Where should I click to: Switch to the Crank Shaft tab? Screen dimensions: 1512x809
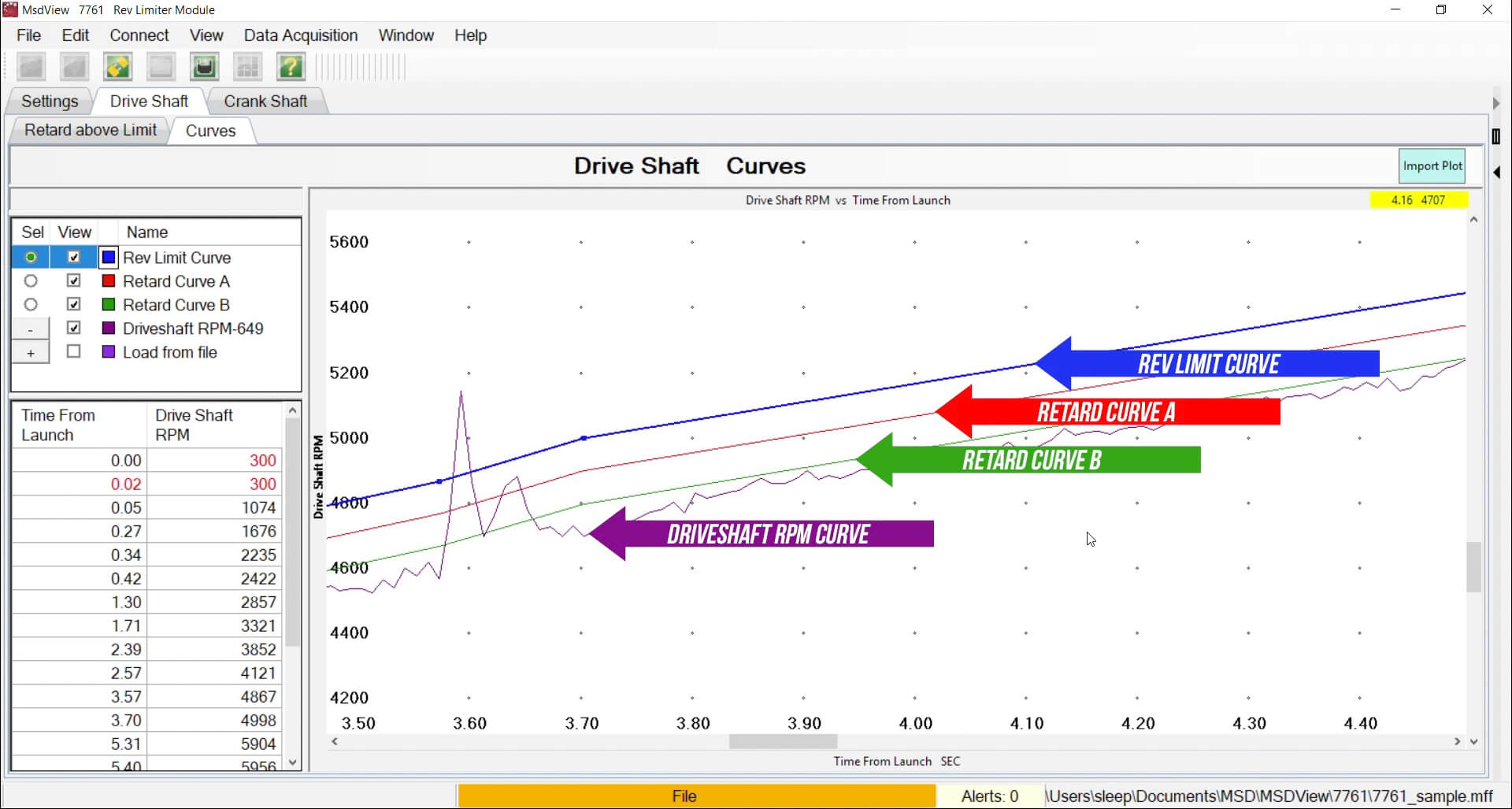(x=265, y=102)
